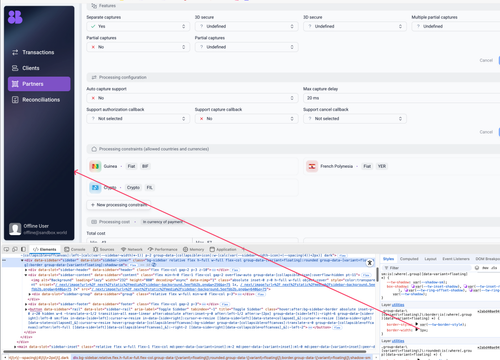Open the Auto capture support dropdown
The height and width of the screenshot is (360, 500).
192,98
